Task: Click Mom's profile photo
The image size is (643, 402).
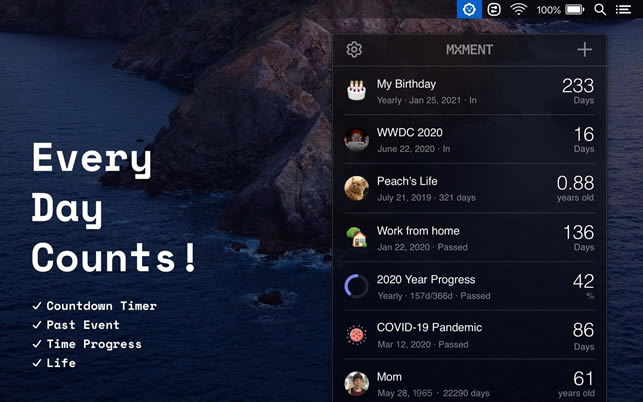Action: click(356, 384)
